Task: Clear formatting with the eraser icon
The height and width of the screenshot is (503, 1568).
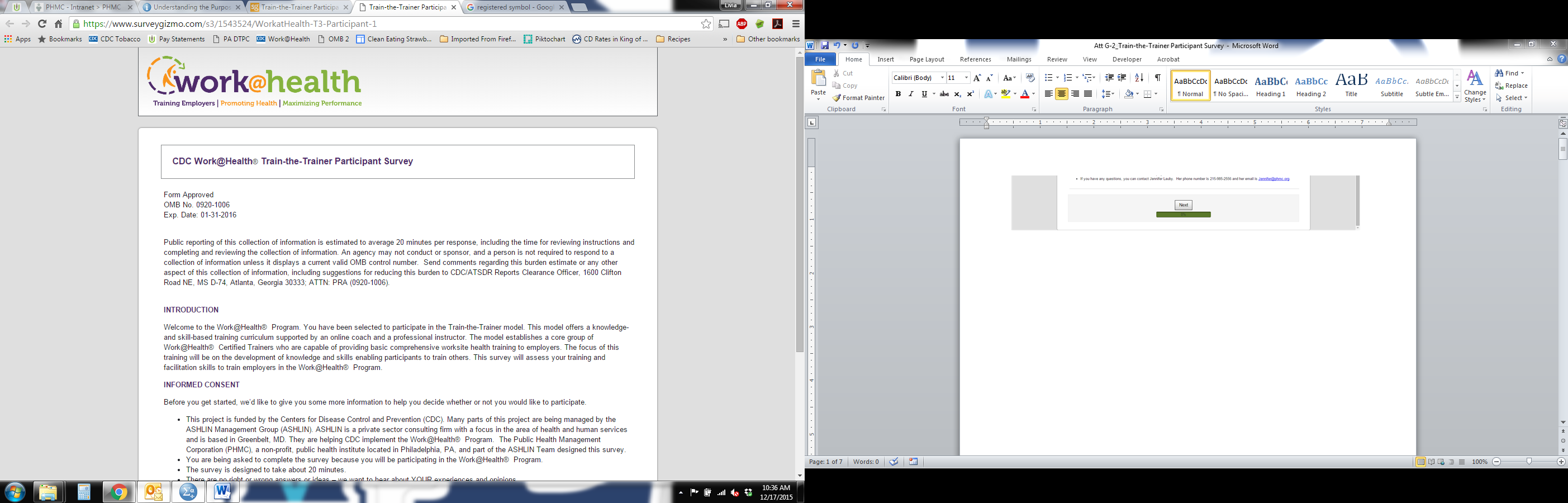Action: click(x=1030, y=78)
